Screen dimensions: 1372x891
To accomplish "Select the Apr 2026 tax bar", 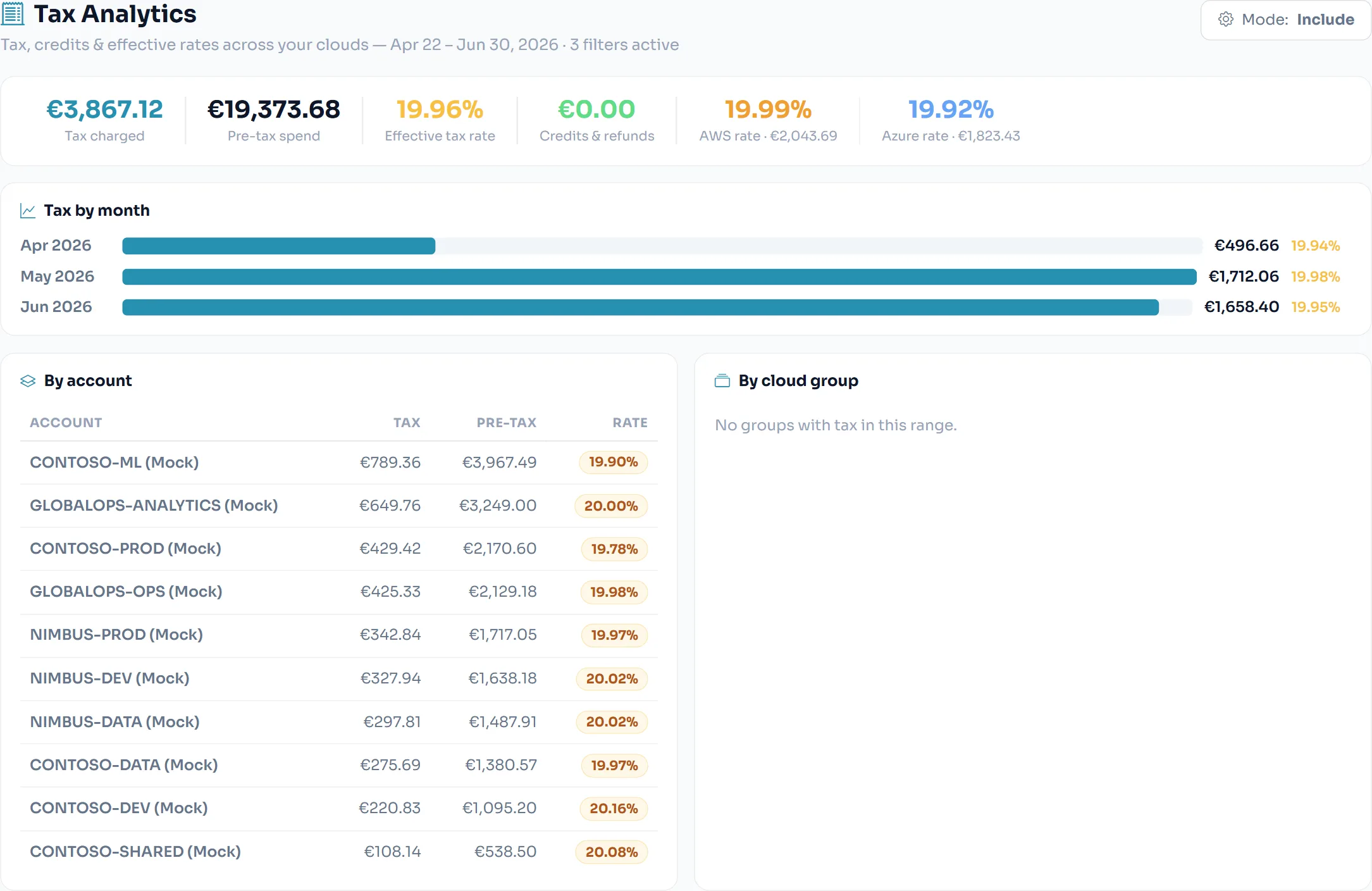I will 278,246.
